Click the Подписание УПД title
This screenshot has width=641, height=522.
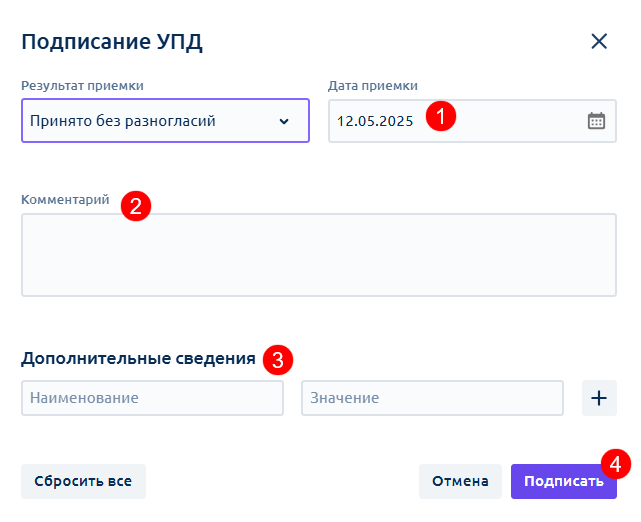pyautogui.click(x=112, y=42)
